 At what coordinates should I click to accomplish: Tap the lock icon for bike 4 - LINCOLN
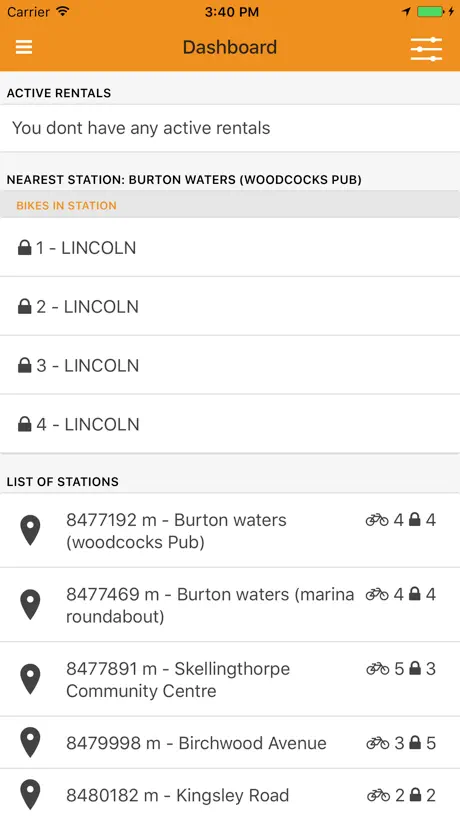point(25,424)
